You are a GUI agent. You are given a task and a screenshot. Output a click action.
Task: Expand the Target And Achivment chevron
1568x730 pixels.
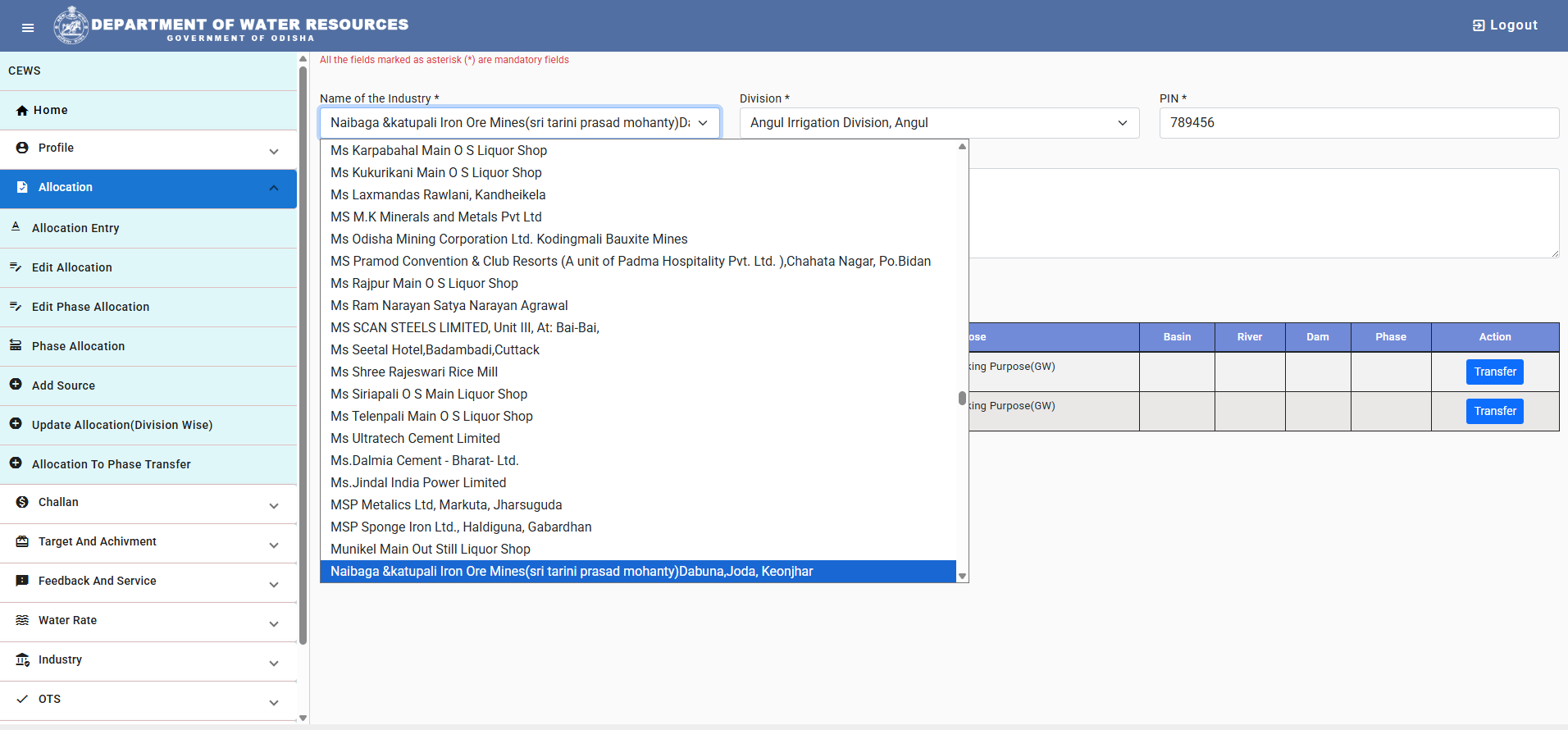tap(274, 545)
